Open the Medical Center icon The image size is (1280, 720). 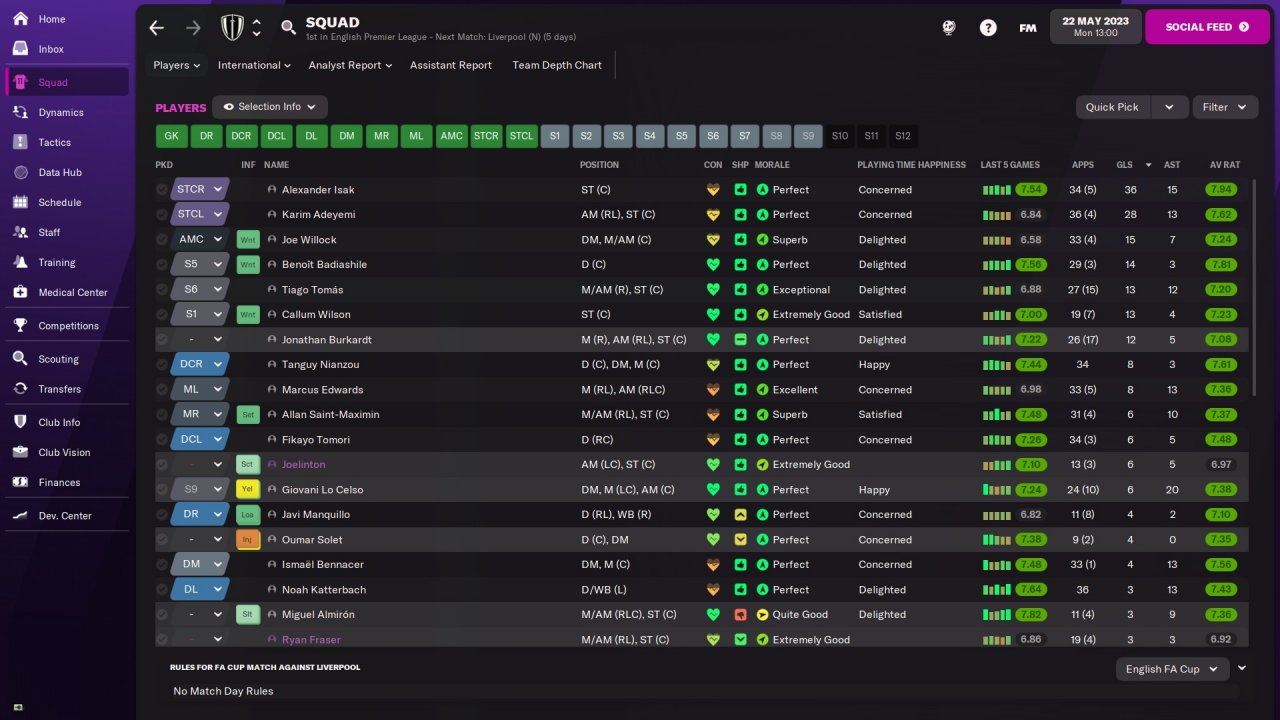pyautogui.click(x=21, y=292)
